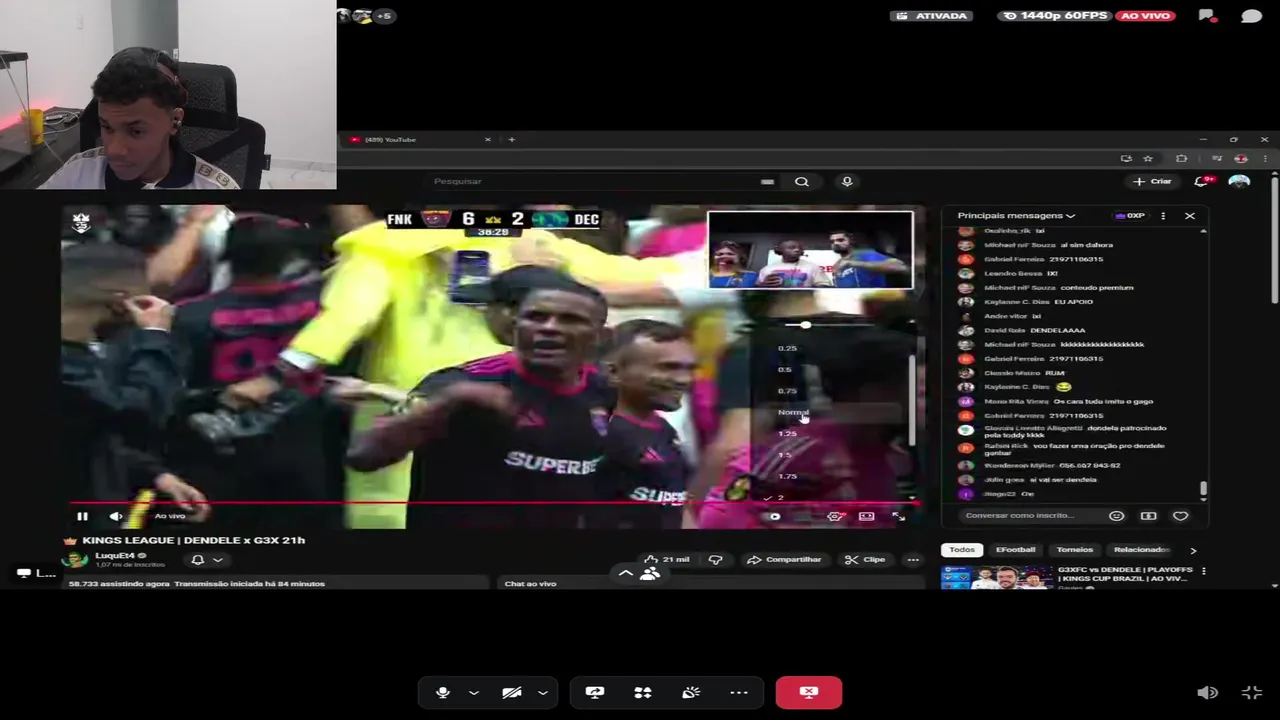The width and height of the screenshot is (1280, 720).
Task: Open the LuquEt4 channel name link
Action: 115,555
